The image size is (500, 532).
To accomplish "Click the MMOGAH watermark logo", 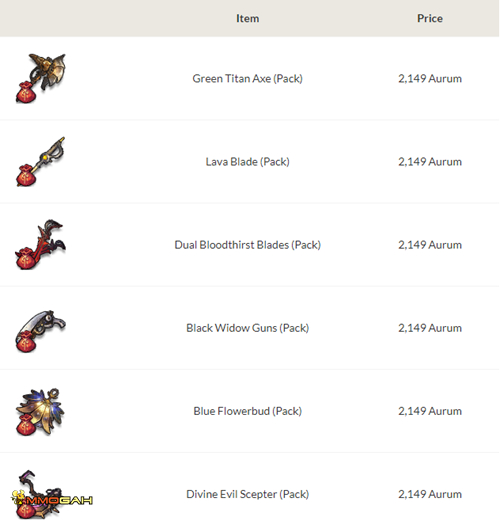I will [x=52, y=499].
